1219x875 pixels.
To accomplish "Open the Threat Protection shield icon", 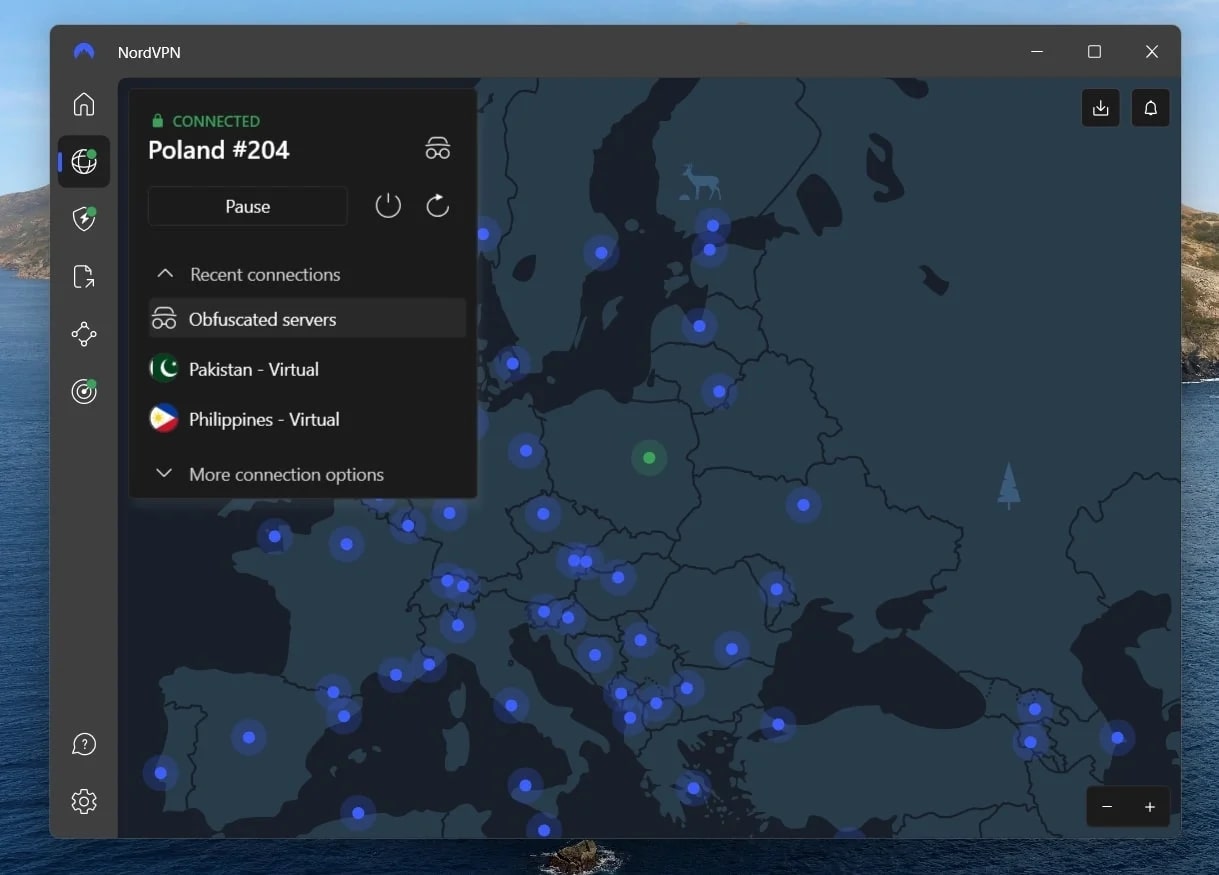I will [83, 218].
